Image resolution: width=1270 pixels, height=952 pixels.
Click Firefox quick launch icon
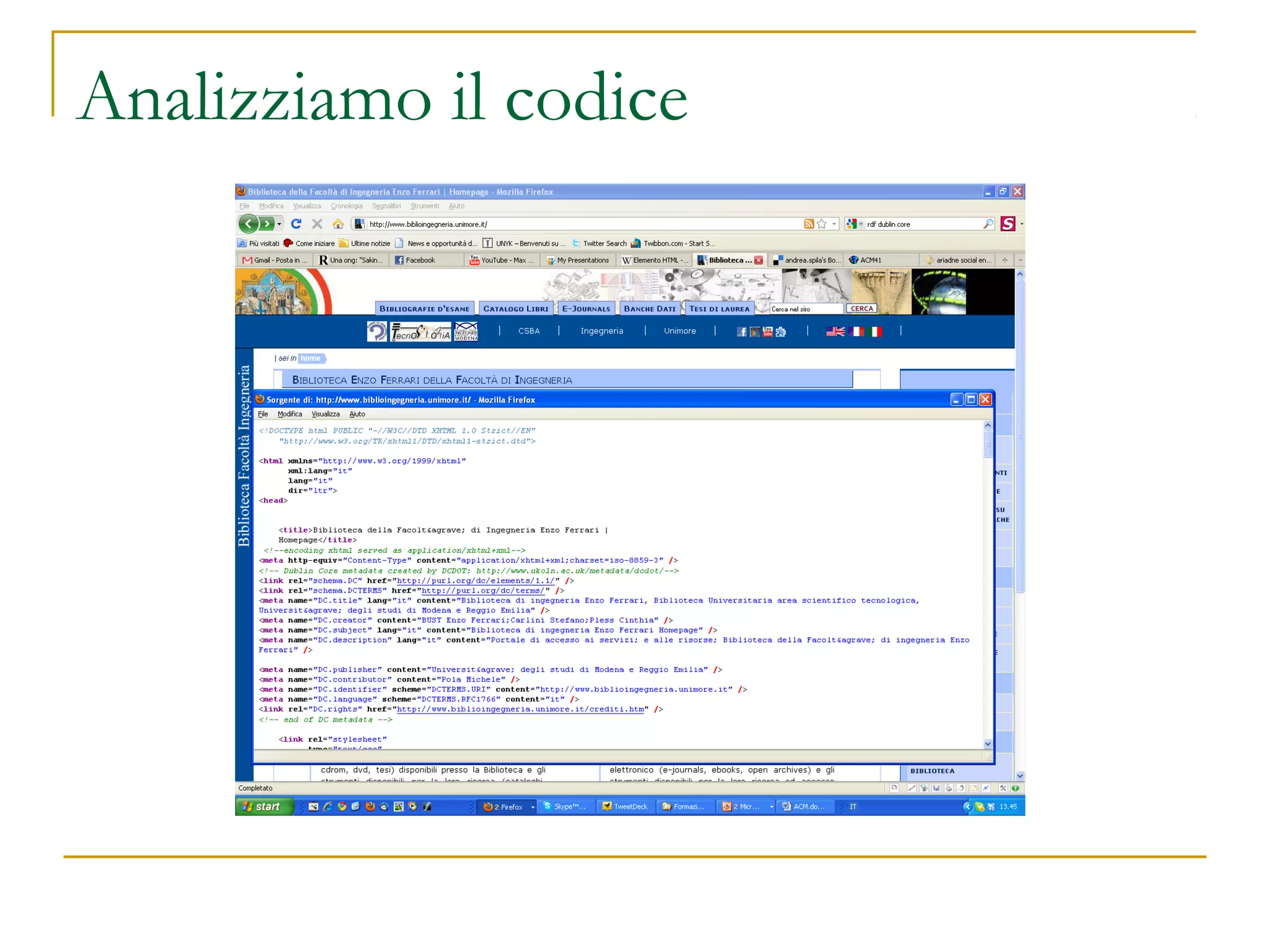pyautogui.click(x=370, y=806)
